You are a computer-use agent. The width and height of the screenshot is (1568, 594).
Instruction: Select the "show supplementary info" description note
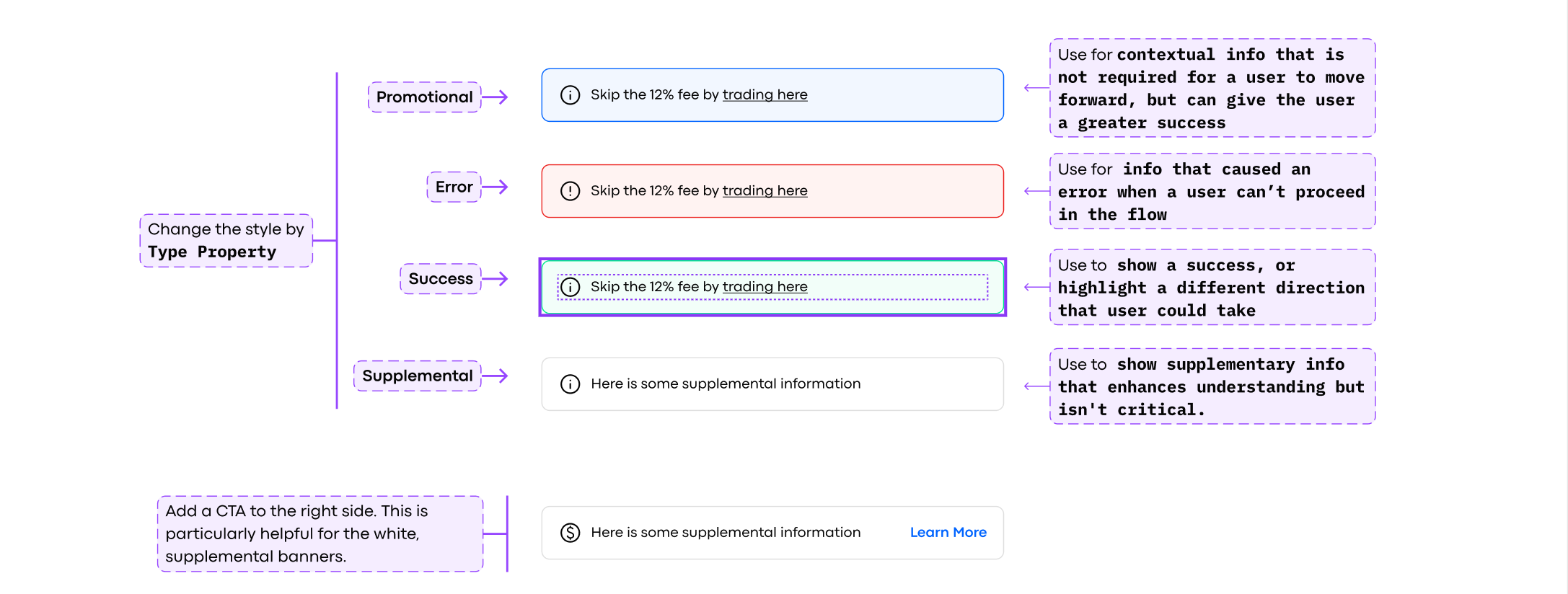(x=1212, y=386)
